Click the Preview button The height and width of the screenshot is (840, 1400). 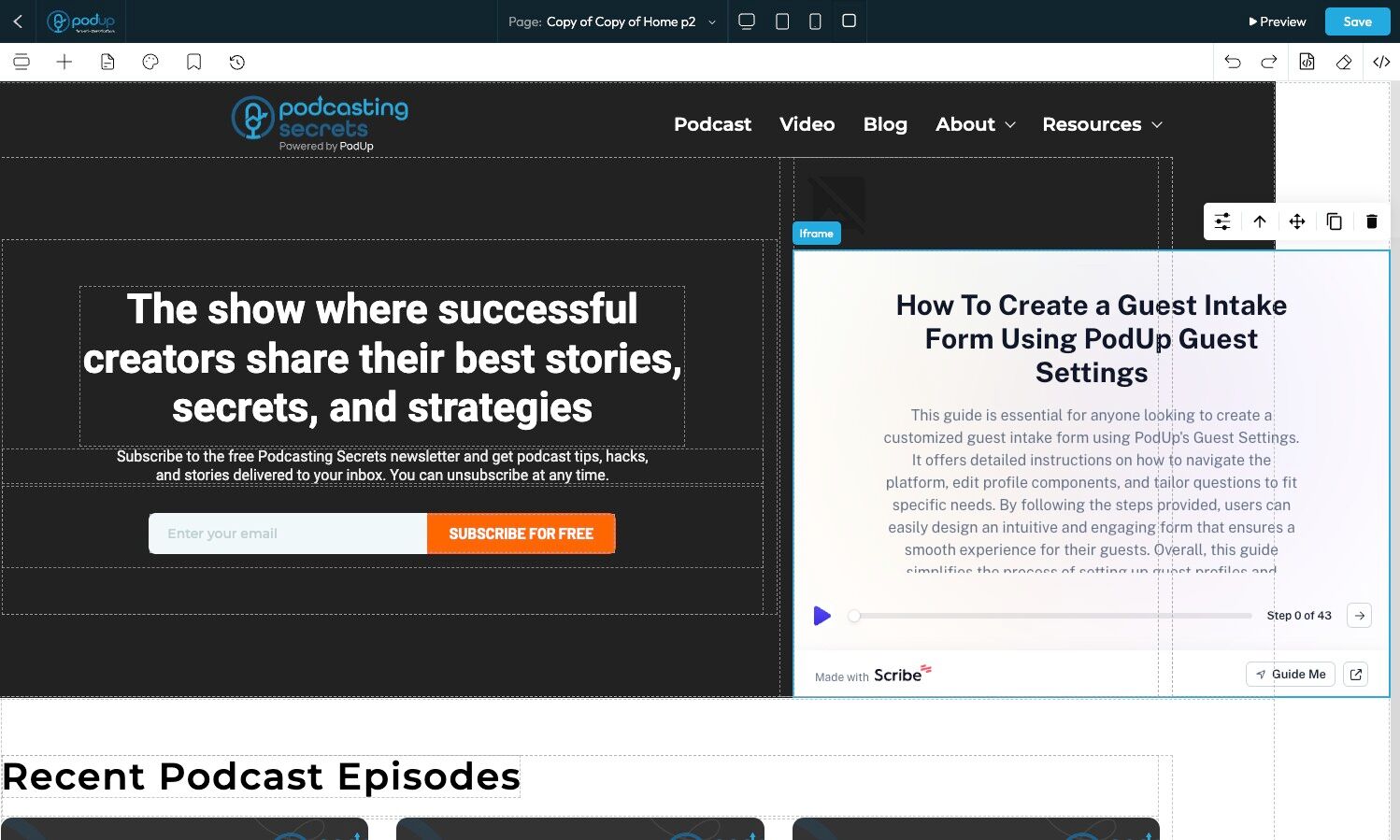[1278, 21]
